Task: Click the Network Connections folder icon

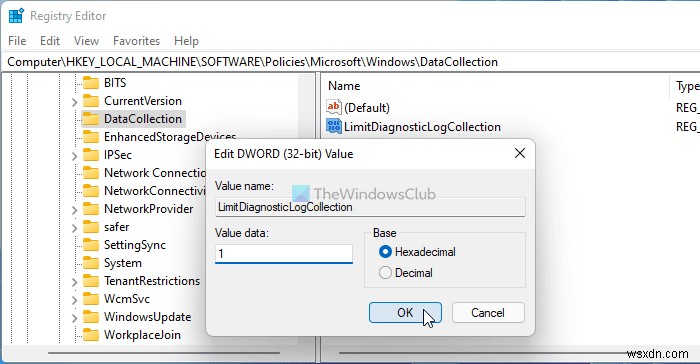Action: (x=91, y=173)
